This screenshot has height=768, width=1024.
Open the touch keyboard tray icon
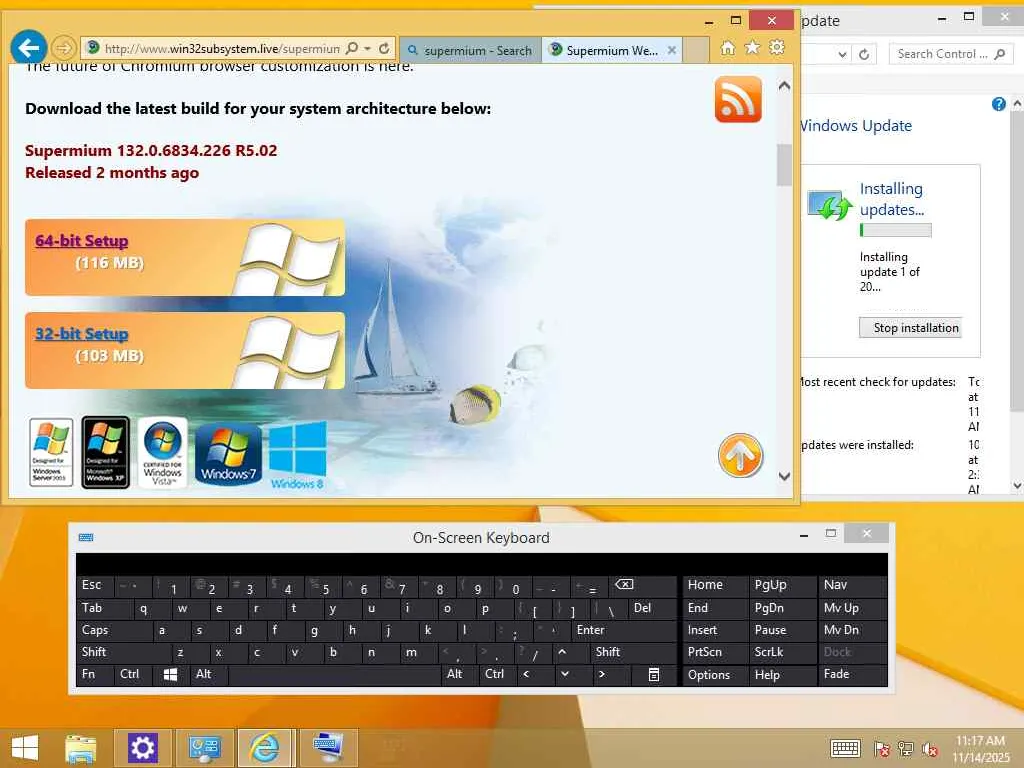pos(845,749)
